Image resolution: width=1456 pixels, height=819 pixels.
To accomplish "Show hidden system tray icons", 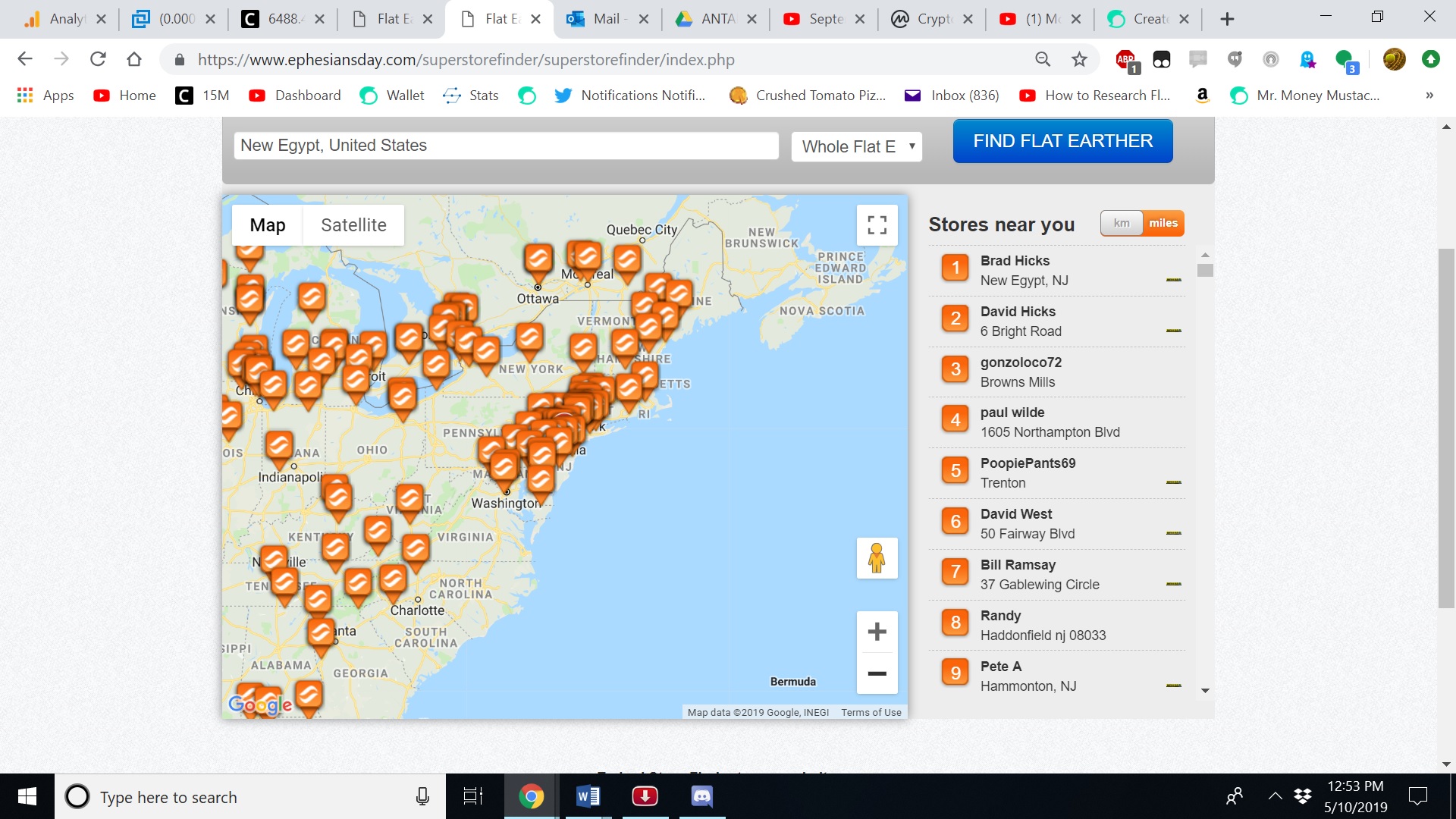I will [1275, 796].
